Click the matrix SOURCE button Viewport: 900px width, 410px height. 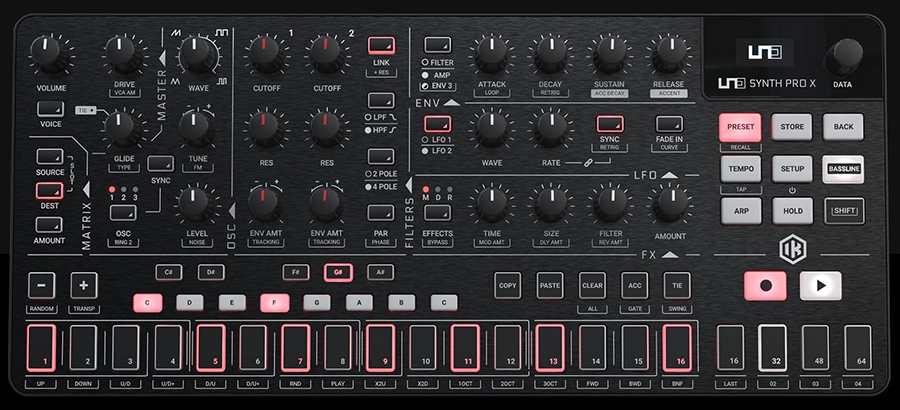[49, 157]
